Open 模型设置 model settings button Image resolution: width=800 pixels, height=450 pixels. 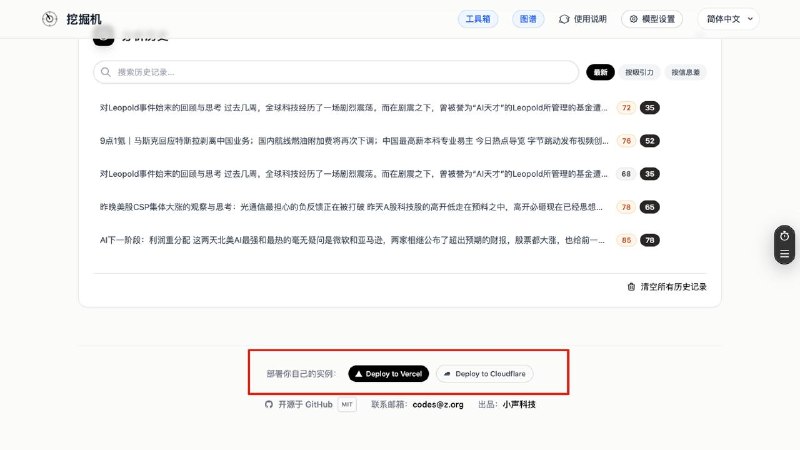tap(652, 19)
